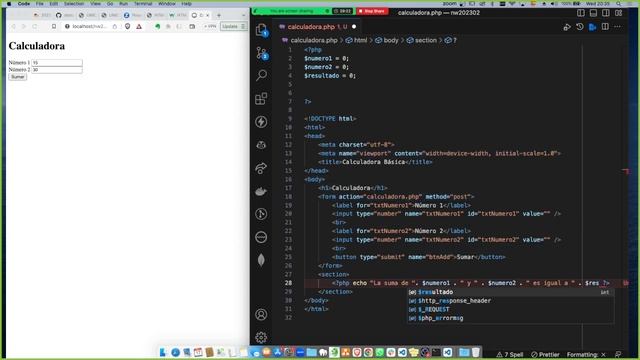The width and height of the screenshot is (640, 360).
Task: Click line 28 in the editor gutter
Action: [x=289, y=283]
